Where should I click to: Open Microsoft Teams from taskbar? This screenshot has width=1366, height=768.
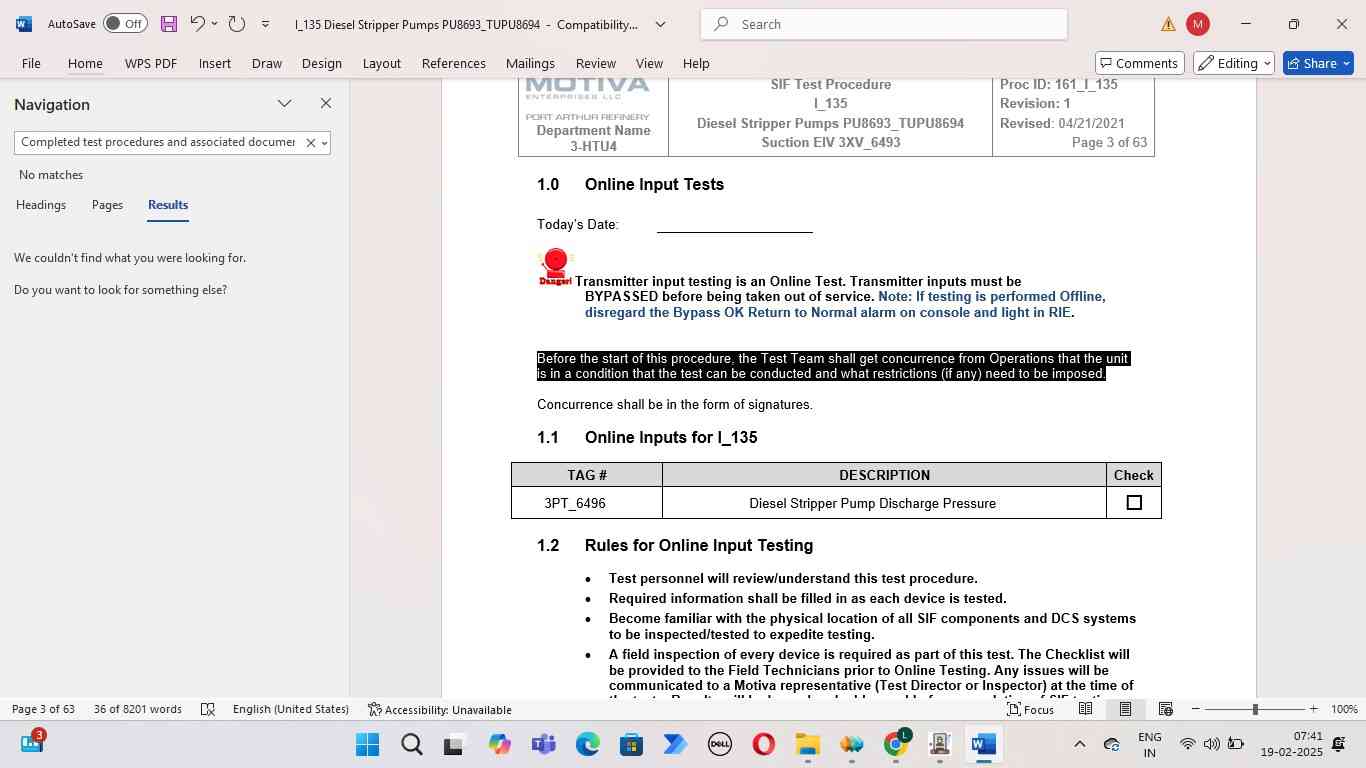pyautogui.click(x=543, y=744)
